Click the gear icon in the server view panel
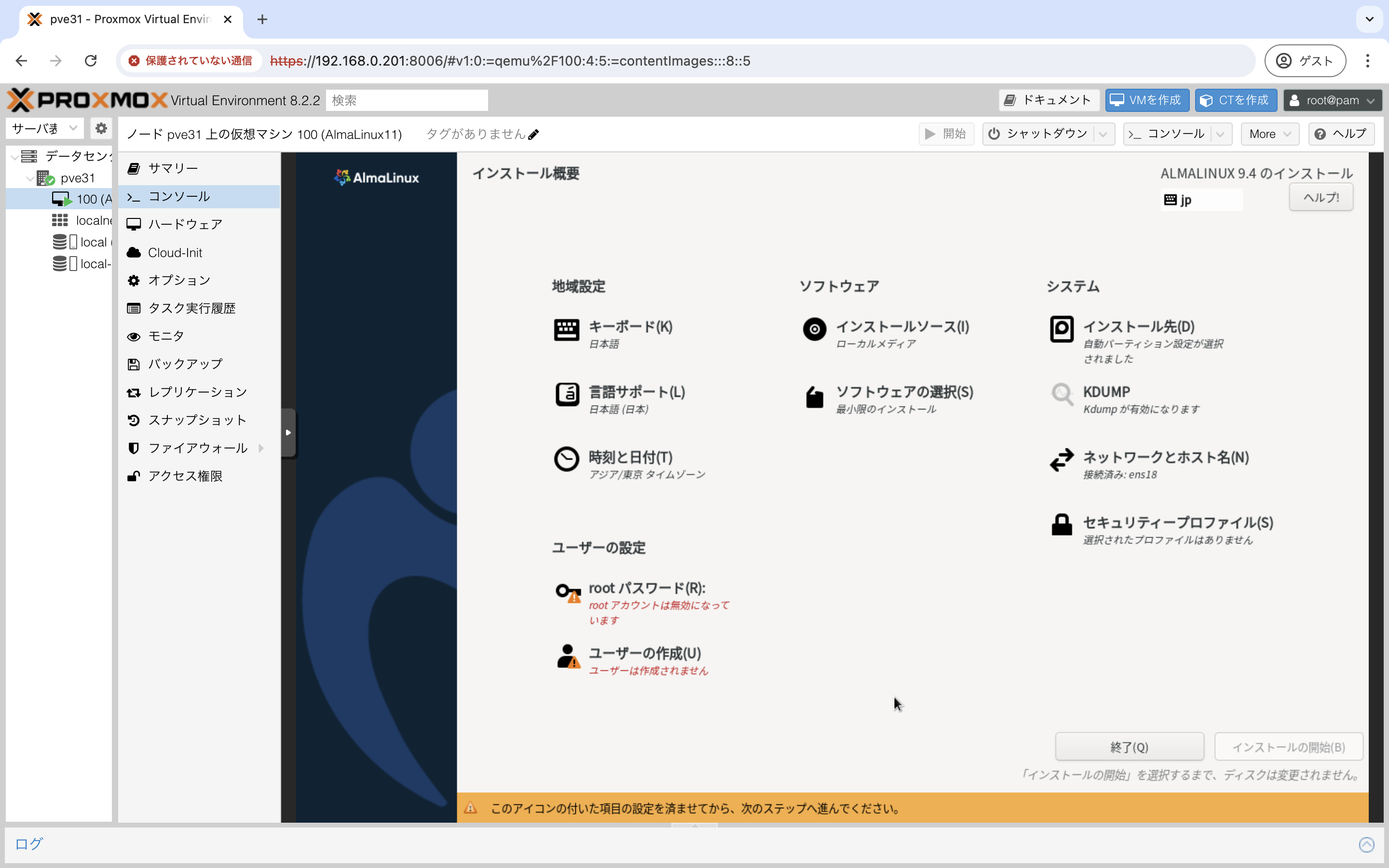Screen dimensions: 1389x868 point(101,128)
